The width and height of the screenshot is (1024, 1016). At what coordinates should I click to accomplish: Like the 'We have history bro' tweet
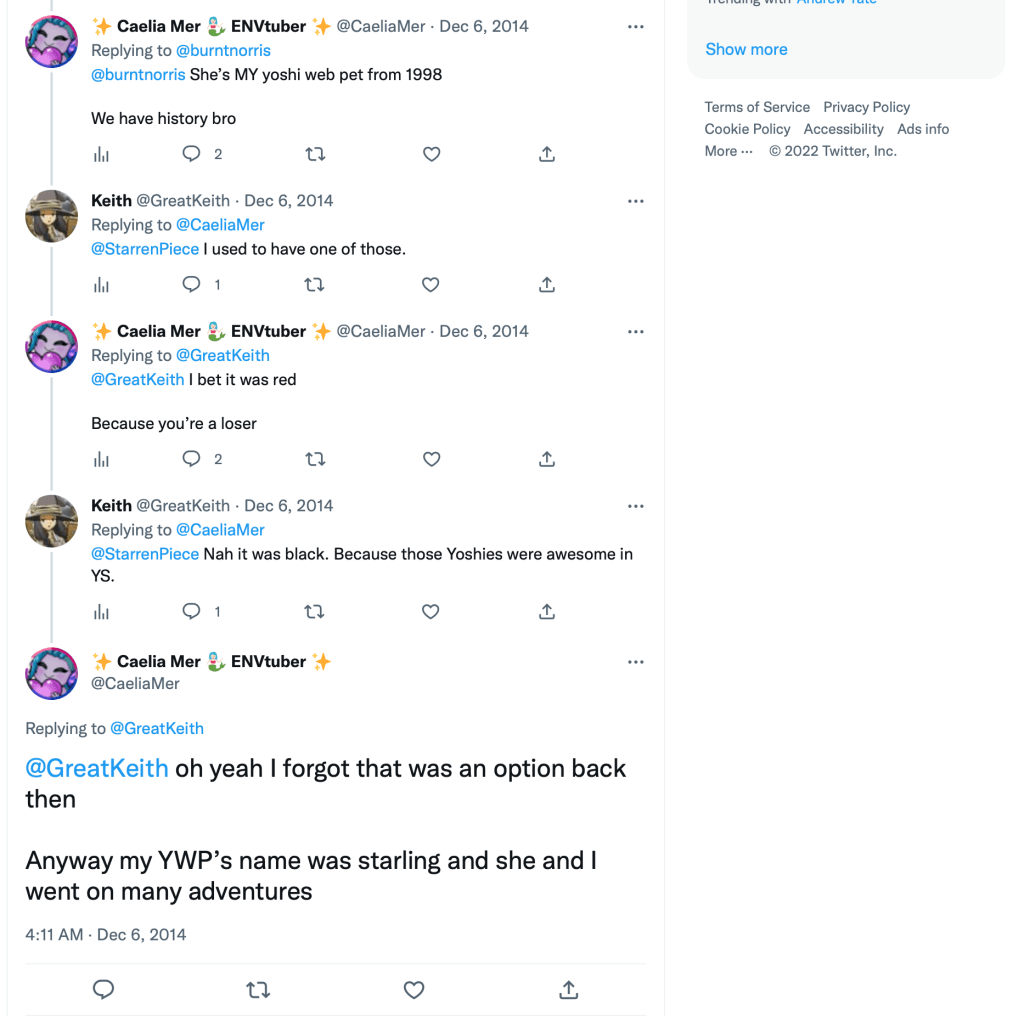(x=431, y=154)
